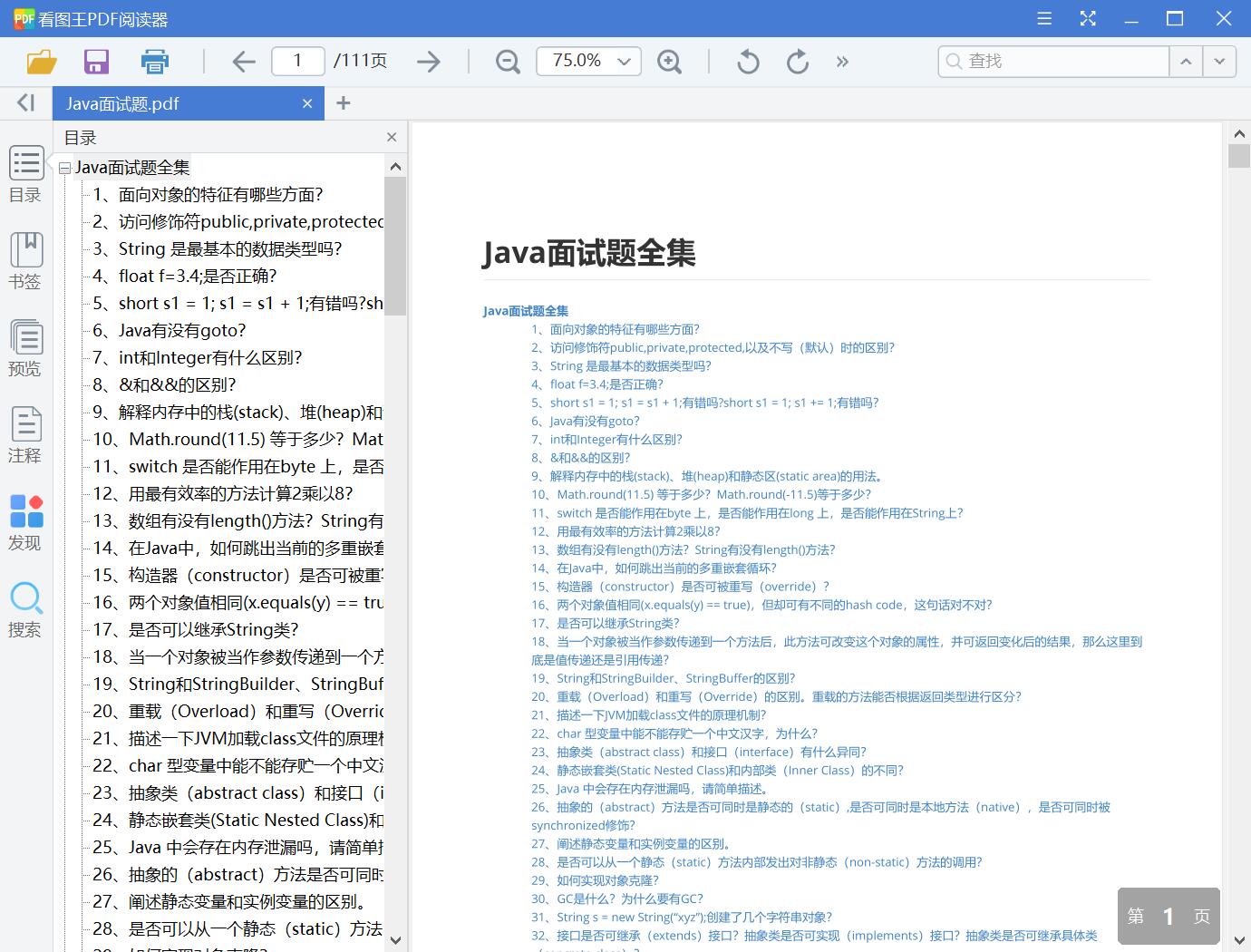Screen dimensions: 1251x952
Task: Click the 查找 search box
Action: pyautogui.click(x=1053, y=62)
